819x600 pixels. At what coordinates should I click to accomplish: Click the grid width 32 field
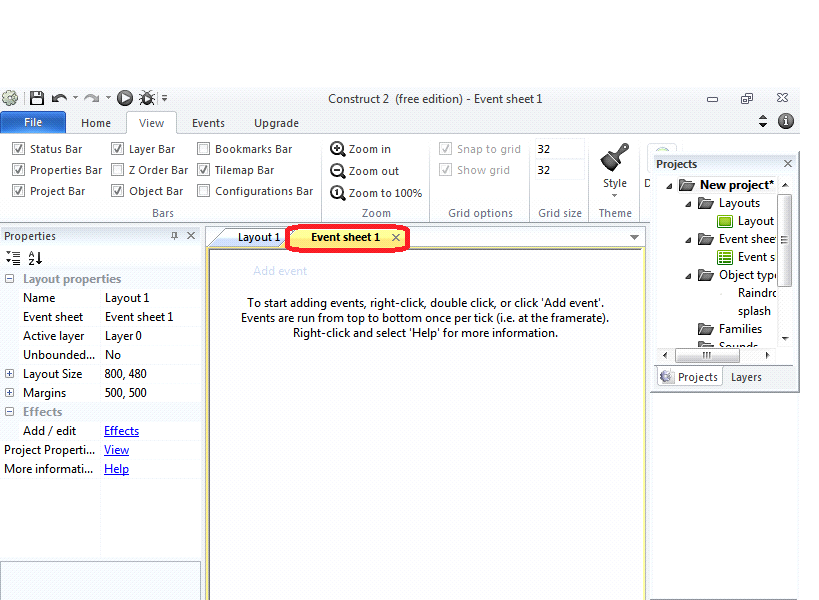pyautogui.click(x=559, y=149)
